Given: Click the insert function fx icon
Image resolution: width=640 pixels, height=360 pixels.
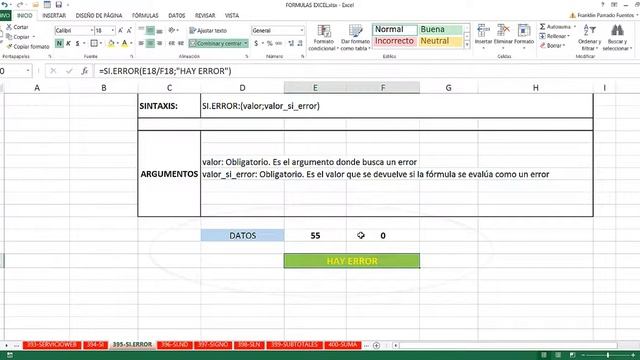Looking at the screenshot, I should [84, 71].
